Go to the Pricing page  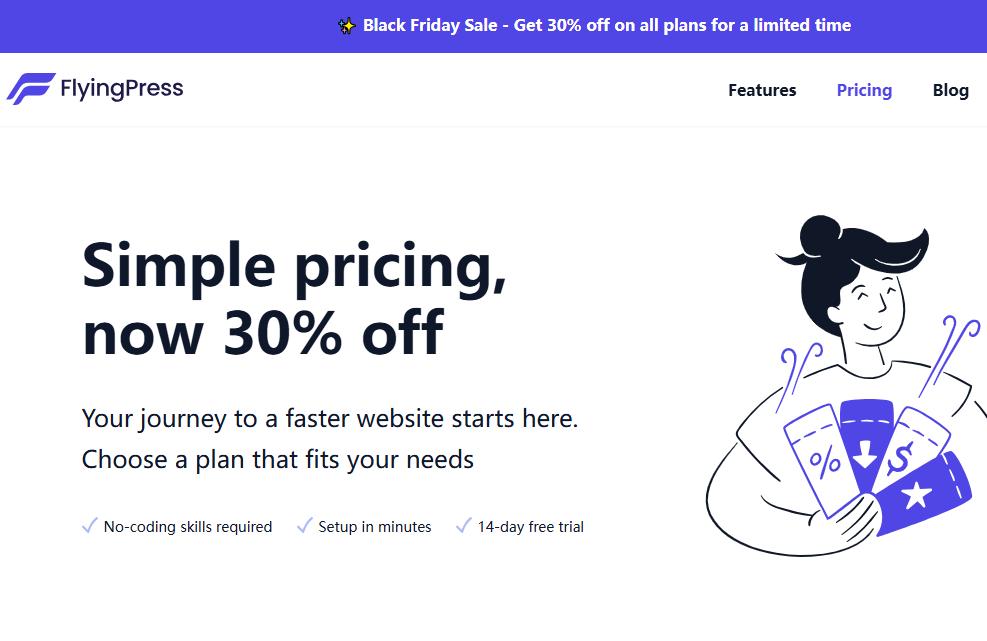point(864,90)
